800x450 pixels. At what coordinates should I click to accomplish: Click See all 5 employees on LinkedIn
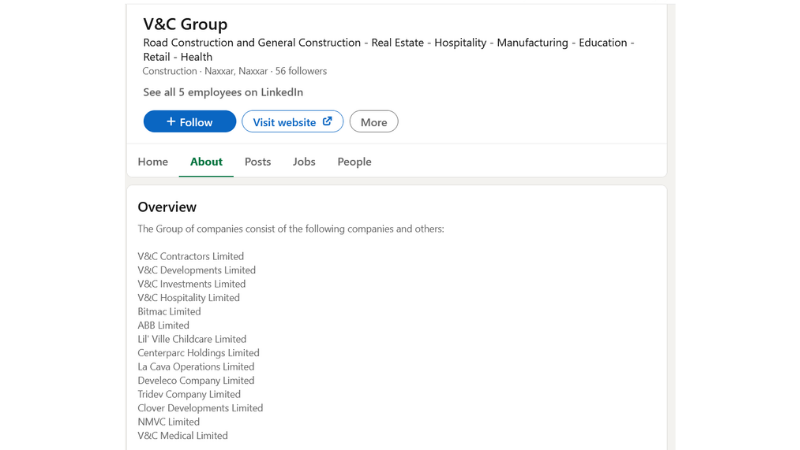tap(223, 92)
